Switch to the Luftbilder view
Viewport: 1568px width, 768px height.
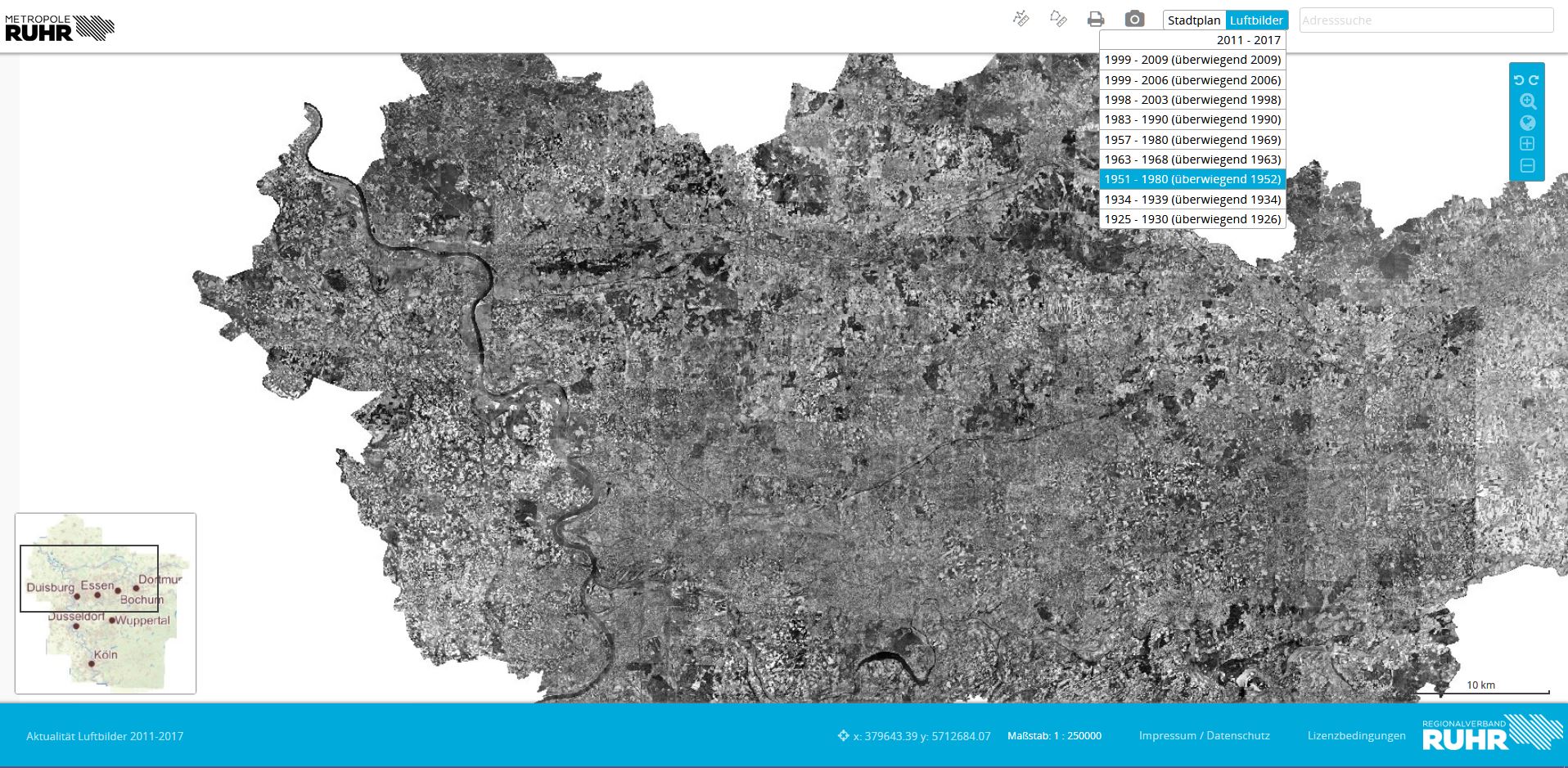coord(1256,20)
